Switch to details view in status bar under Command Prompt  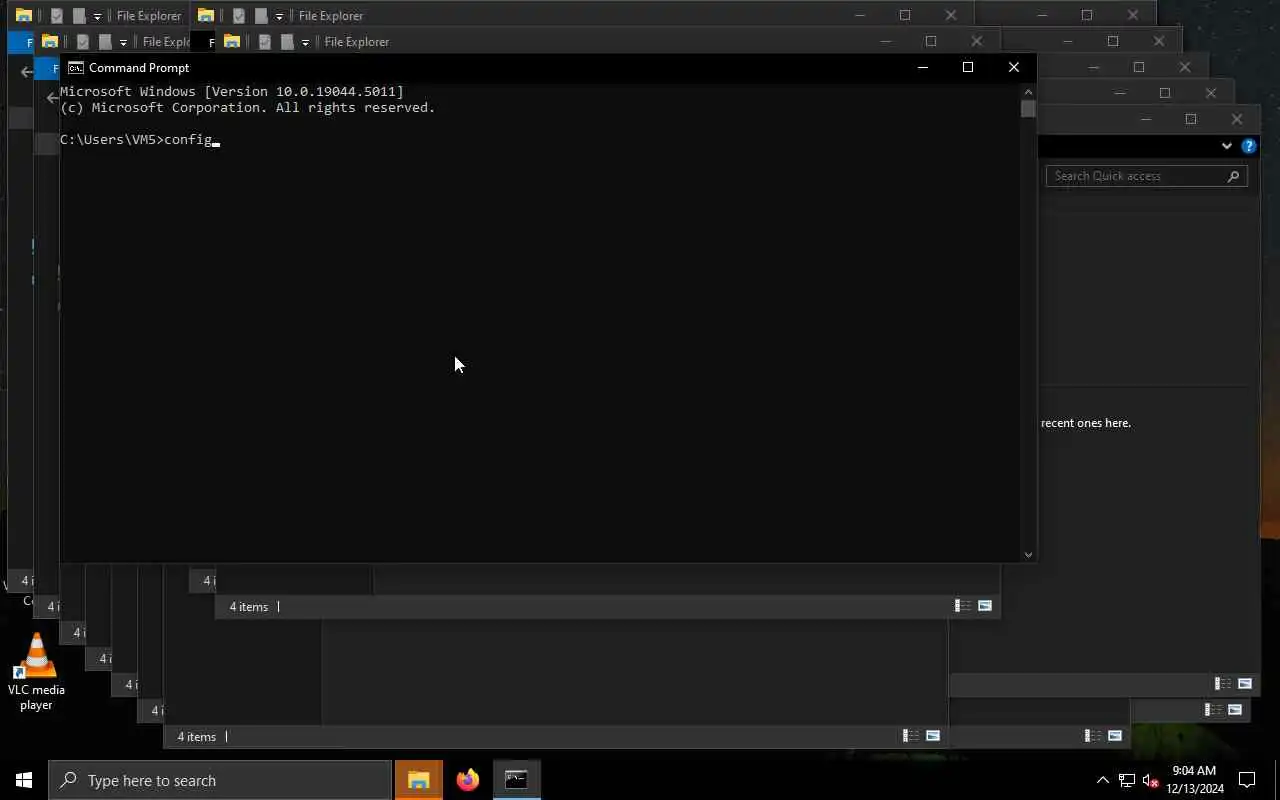[x=963, y=606]
